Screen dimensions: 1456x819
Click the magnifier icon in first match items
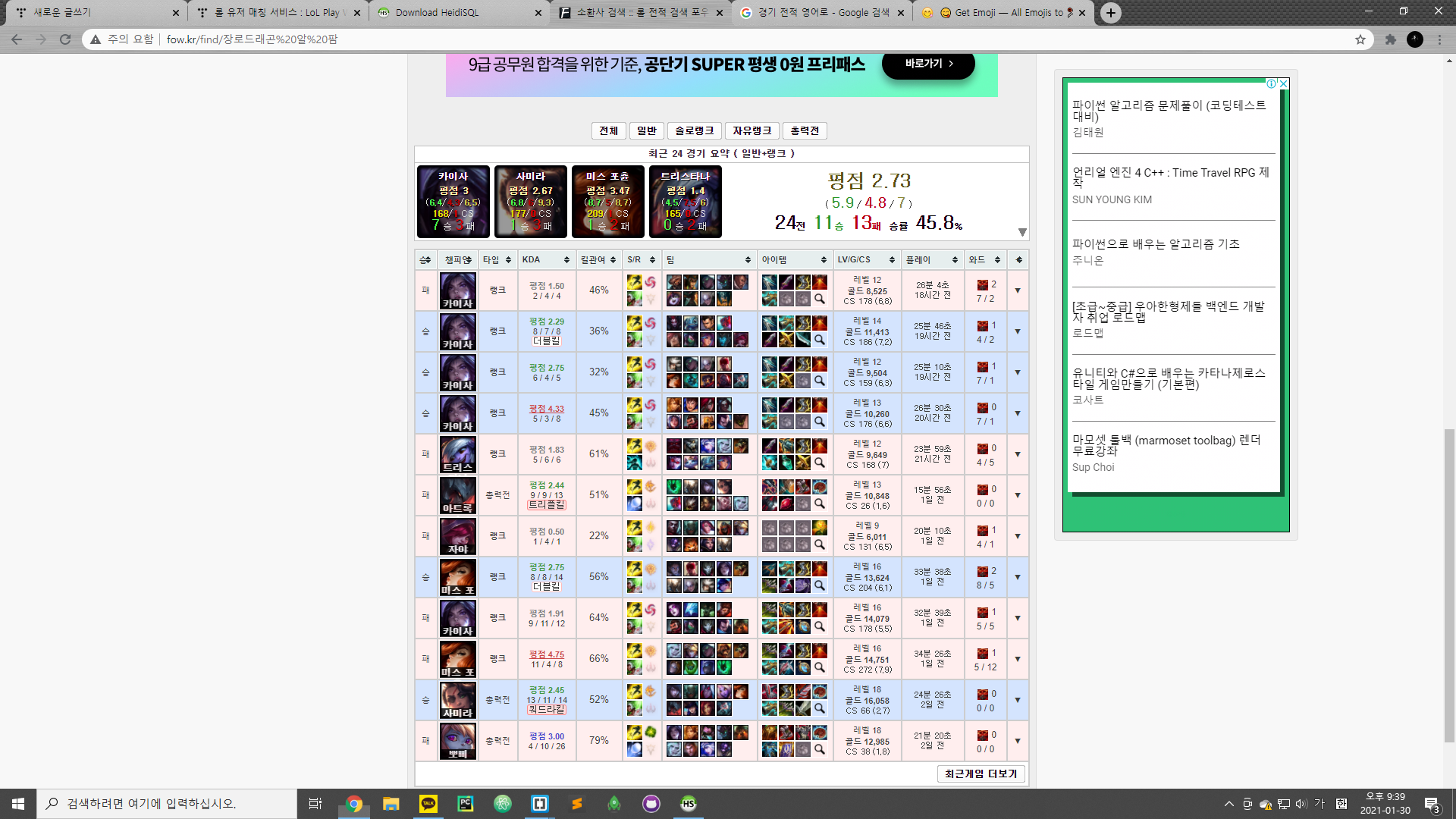(820, 300)
